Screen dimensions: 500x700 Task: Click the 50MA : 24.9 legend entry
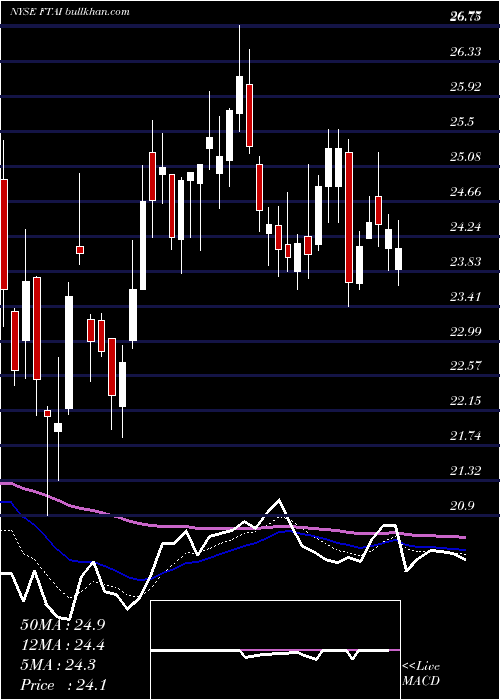click(63, 625)
